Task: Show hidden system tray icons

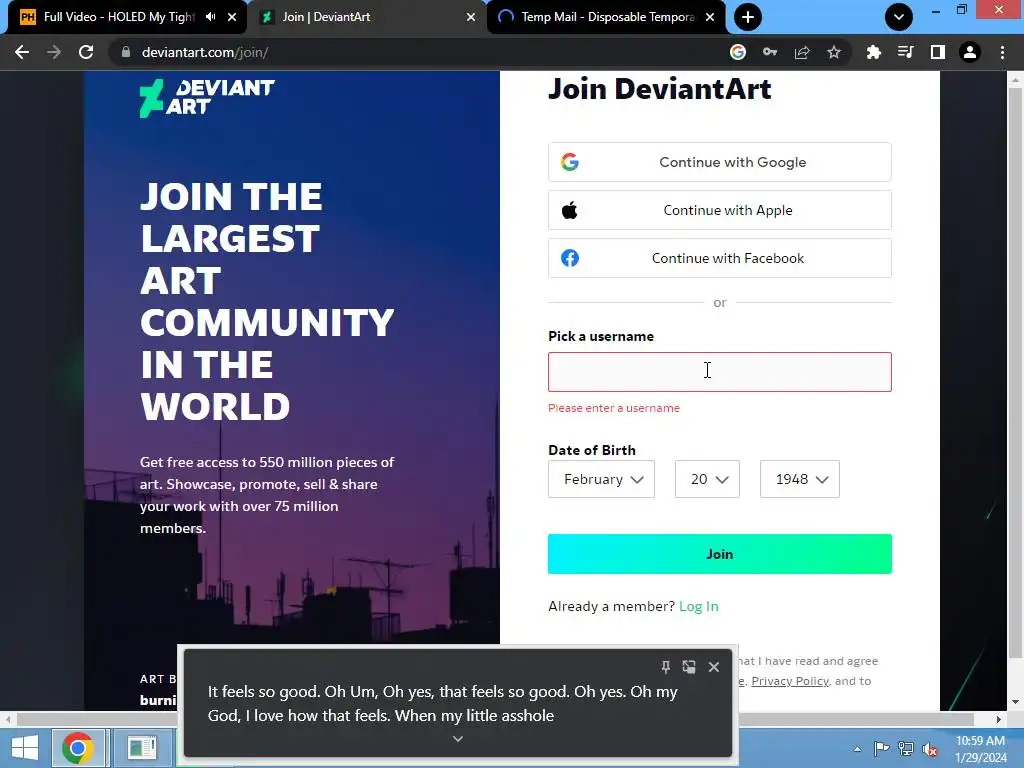Action: tap(857, 749)
